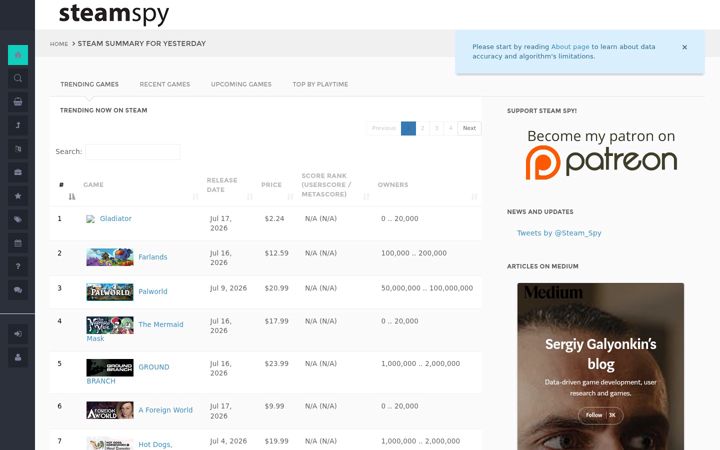
Task: Click Palworld owners 50,000,000 .. 100,000,000
Action: tap(427, 288)
